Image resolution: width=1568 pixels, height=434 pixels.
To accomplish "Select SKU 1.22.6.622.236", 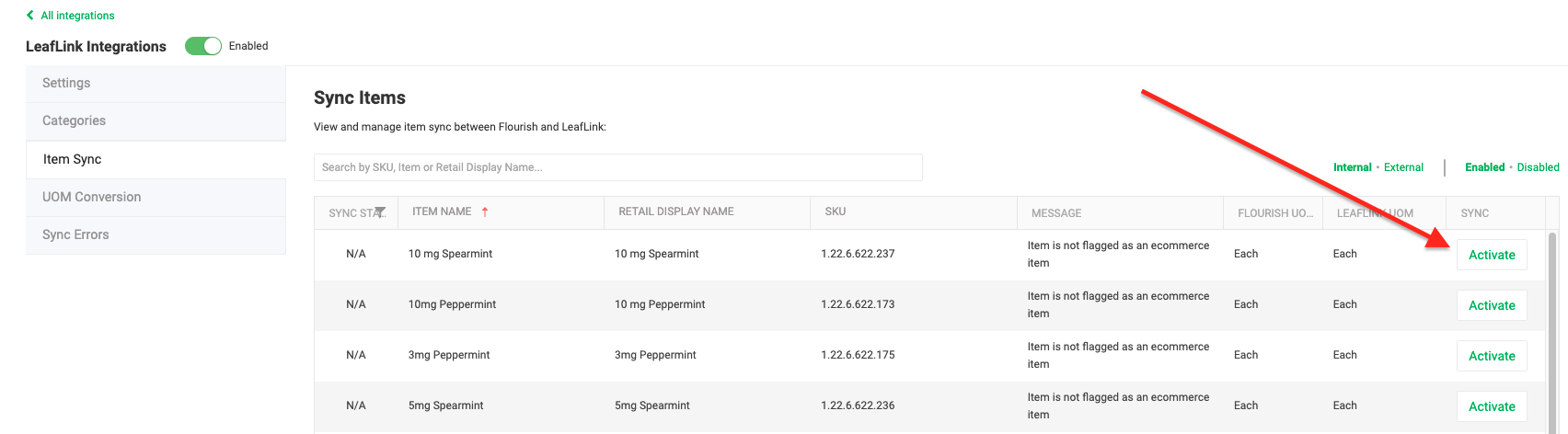I will 858,405.
